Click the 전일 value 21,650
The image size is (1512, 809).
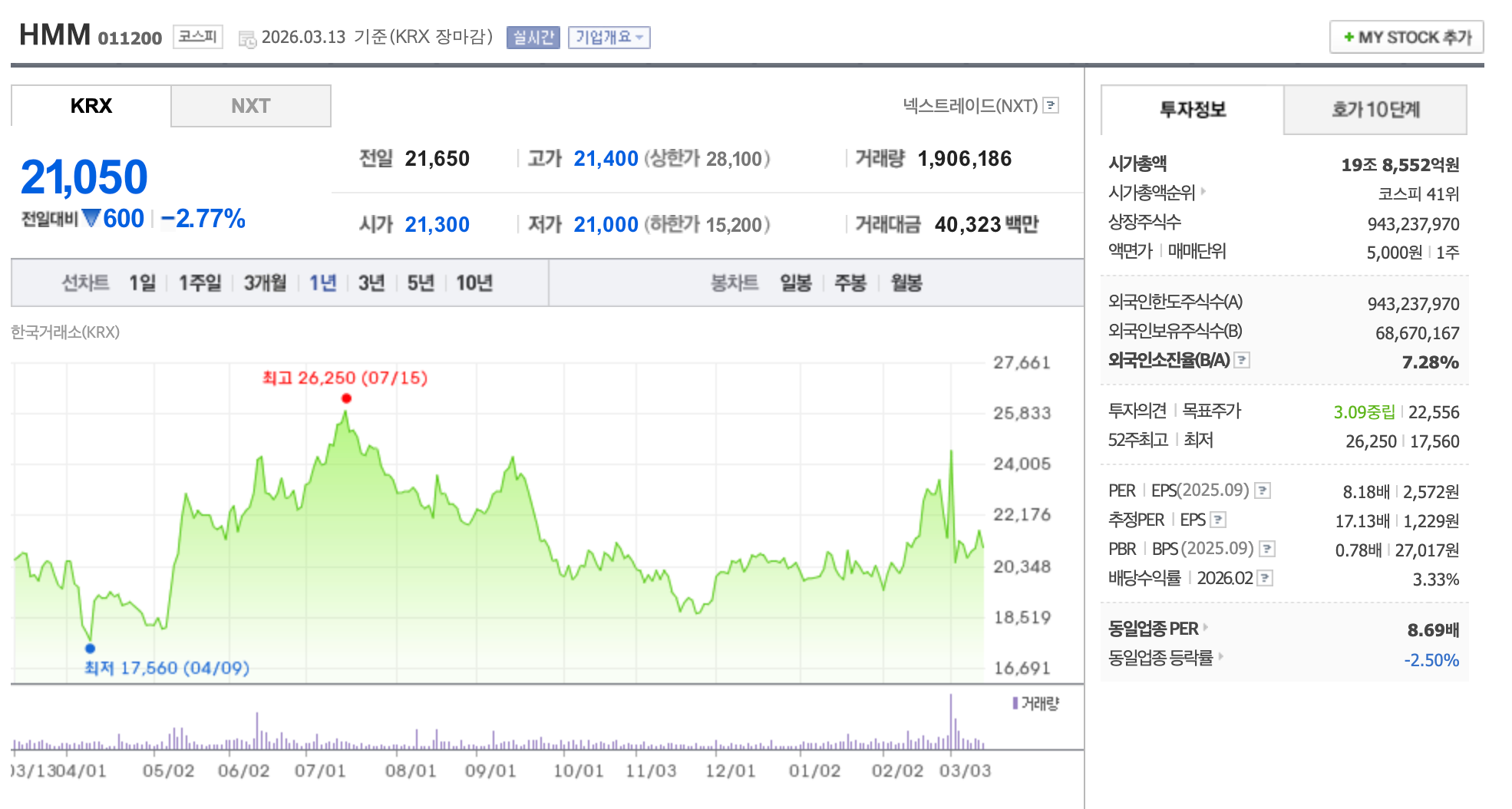[437, 159]
